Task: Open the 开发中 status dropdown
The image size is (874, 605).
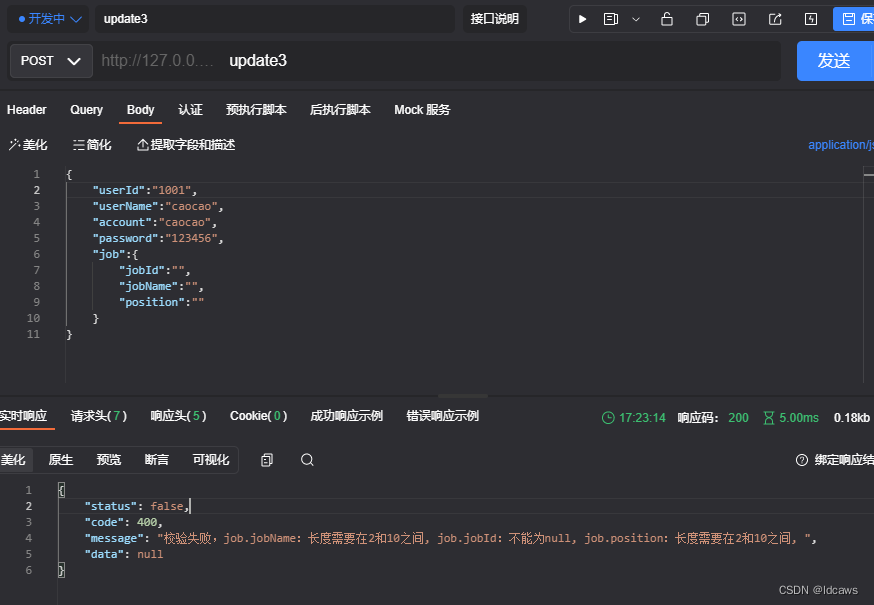Action: 50,19
